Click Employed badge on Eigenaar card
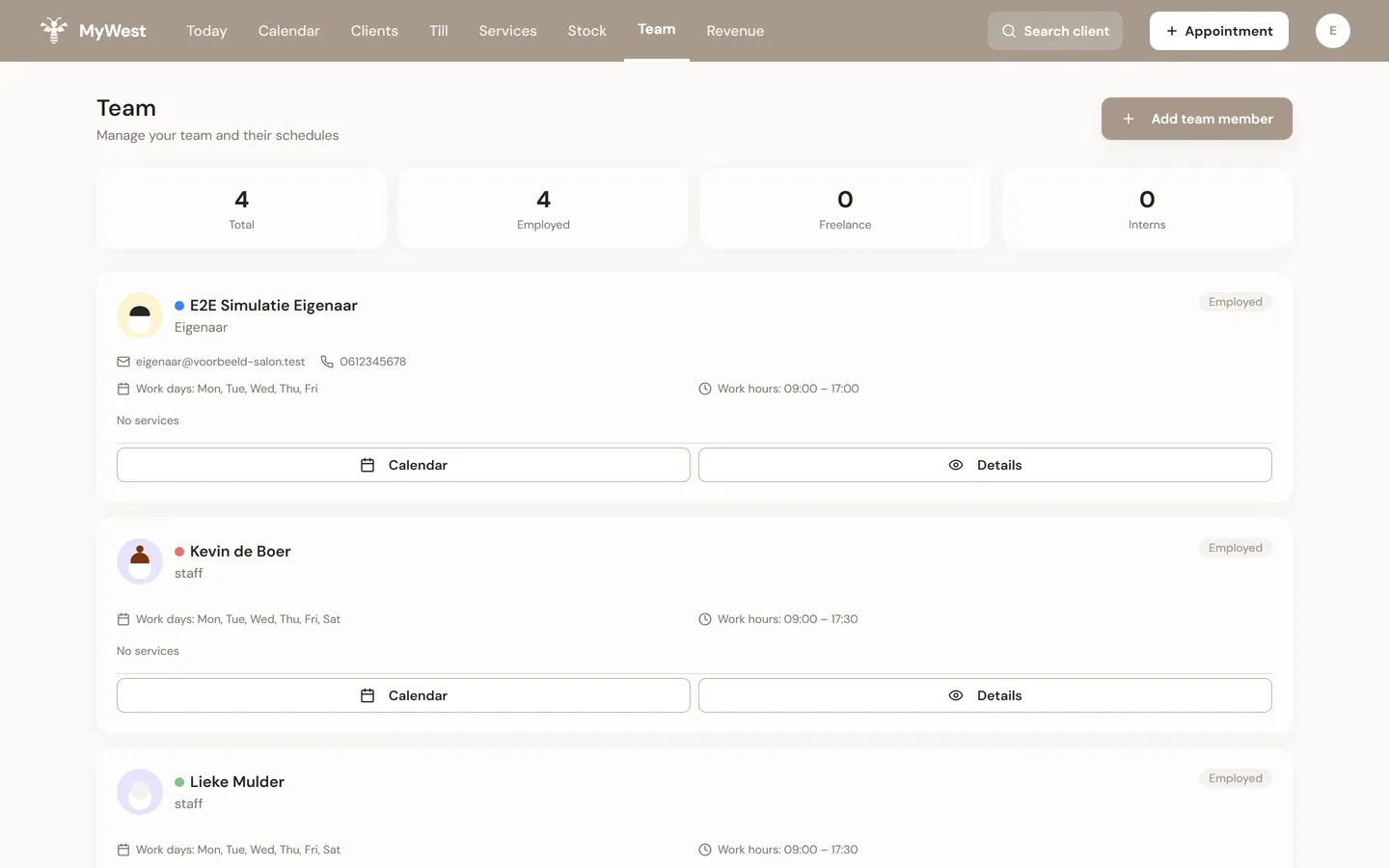This screenshot has height=868, width=1389. pyautogui.click(x=1236, y=302)
